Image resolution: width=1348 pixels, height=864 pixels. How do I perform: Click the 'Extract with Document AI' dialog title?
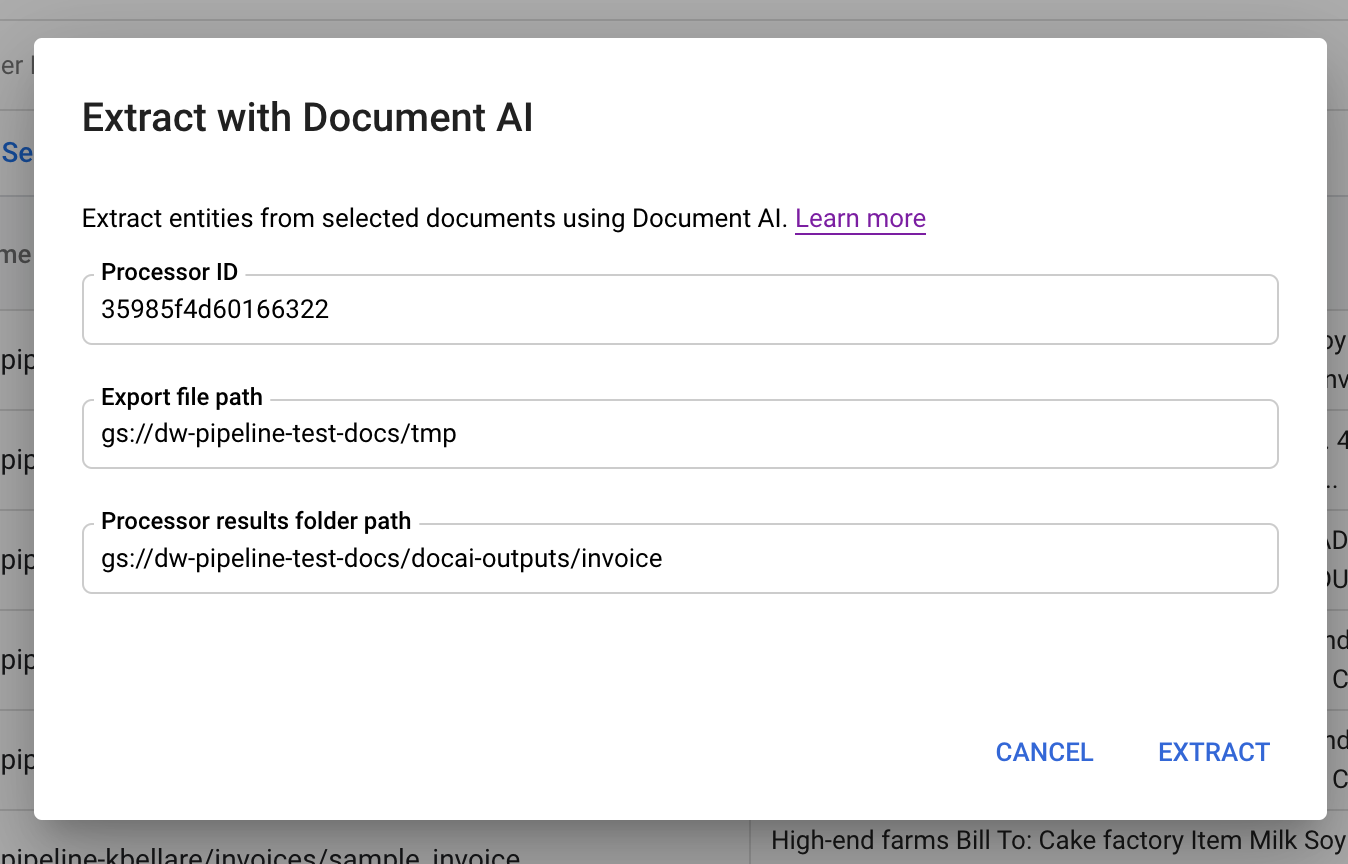pos(307,118)
